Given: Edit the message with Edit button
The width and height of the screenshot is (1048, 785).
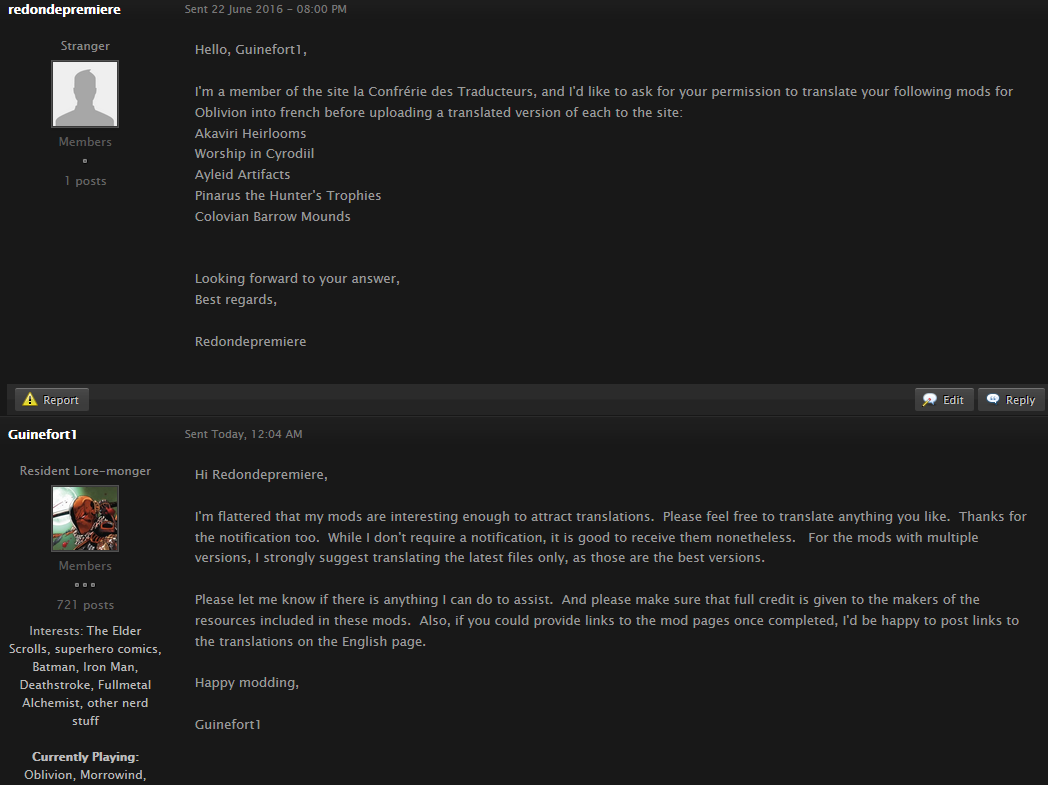Looking at the screenshot, I should [x=944, y=400].
